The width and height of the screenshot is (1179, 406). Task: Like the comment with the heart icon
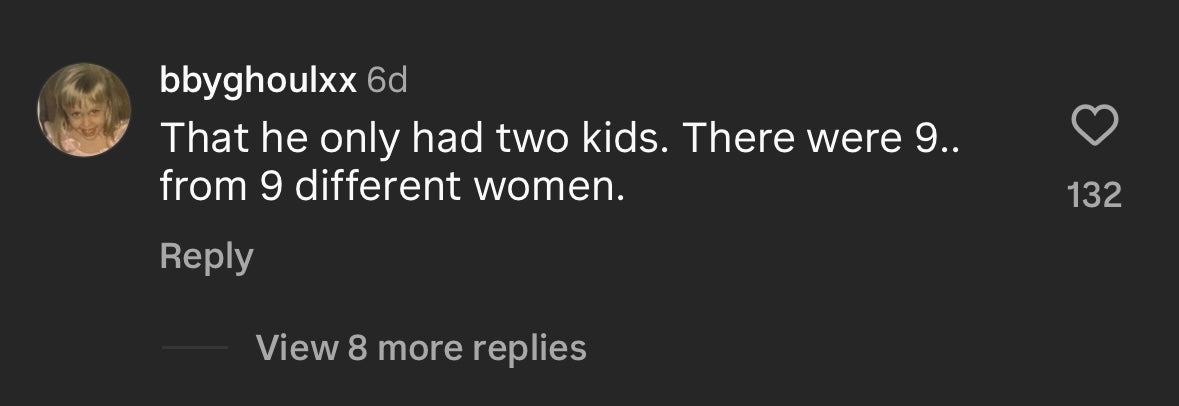(1094, 128)
